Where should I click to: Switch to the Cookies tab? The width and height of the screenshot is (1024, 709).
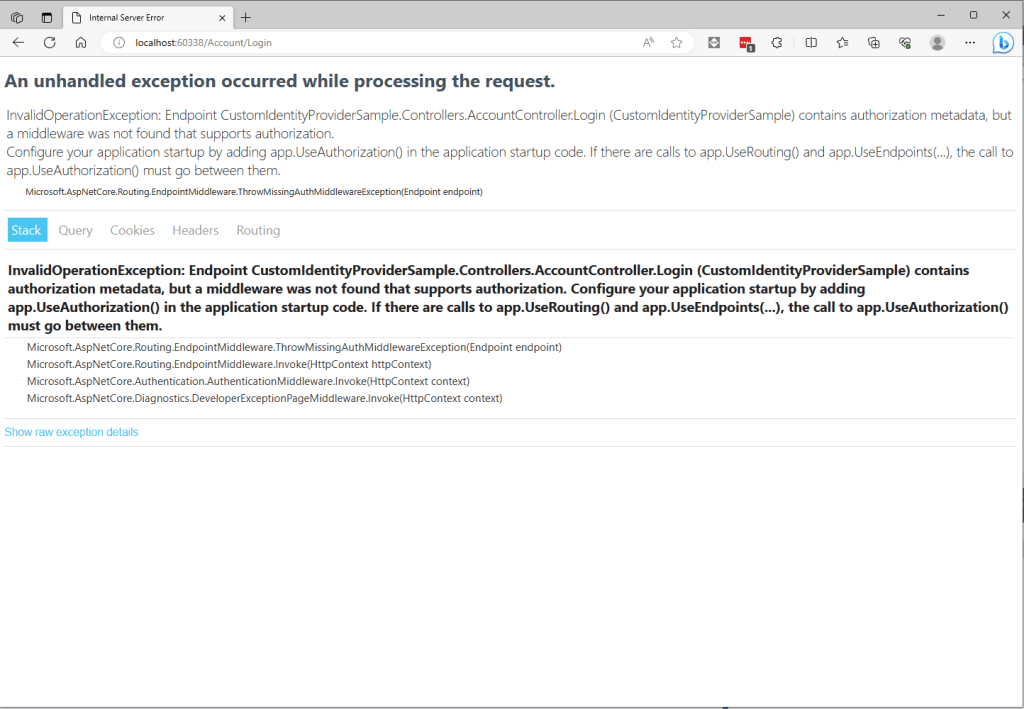132,230
